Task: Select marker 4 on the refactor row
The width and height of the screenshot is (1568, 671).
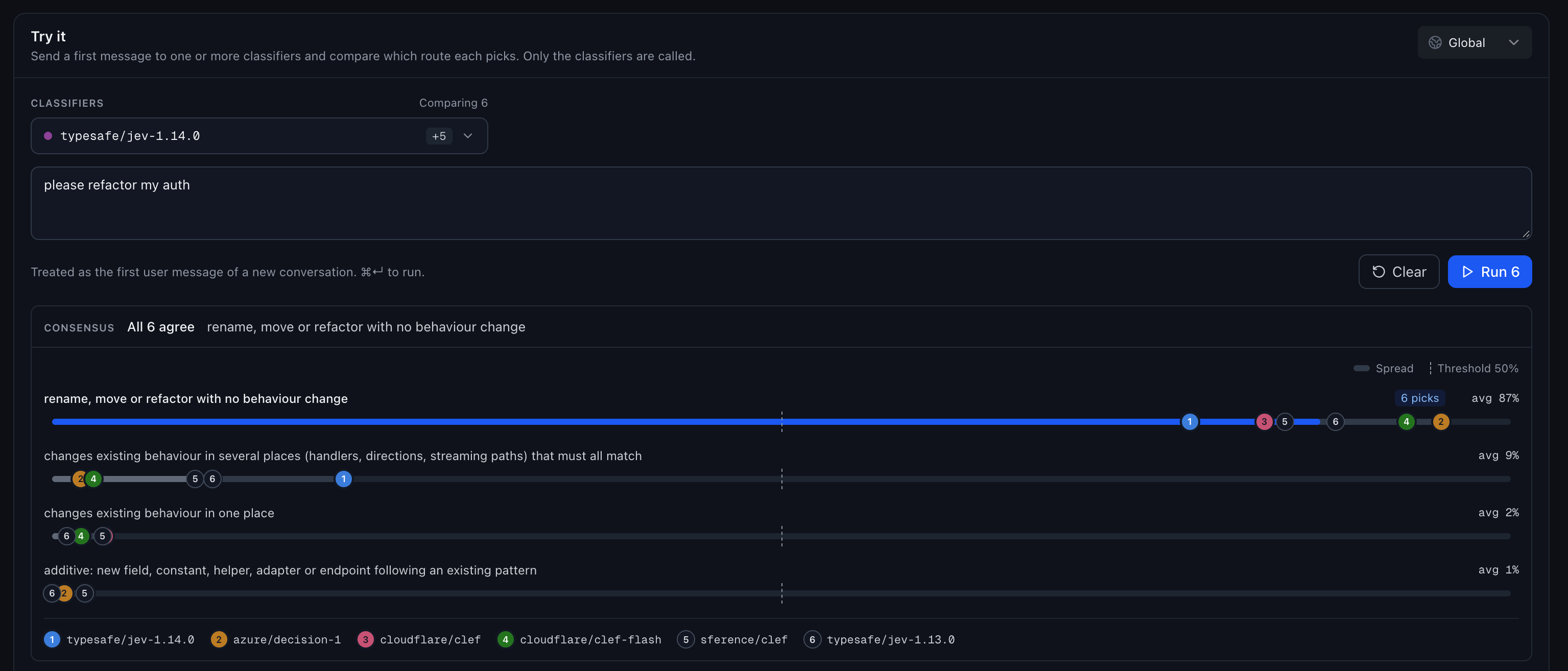Action: pos(1406,422)
